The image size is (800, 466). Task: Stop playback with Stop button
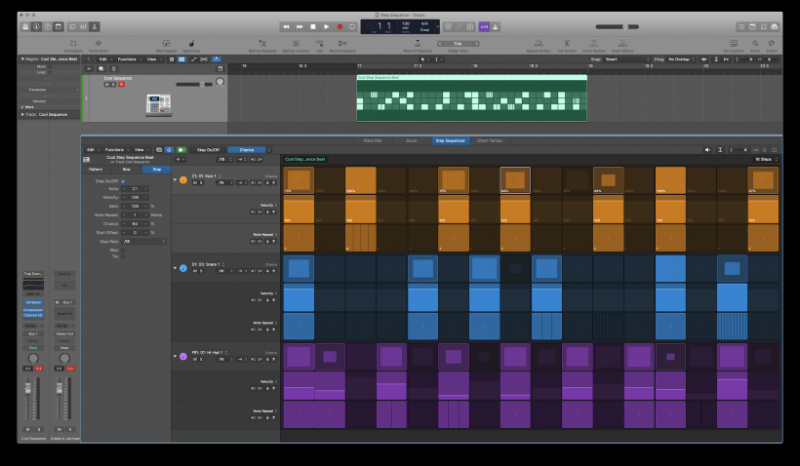point(313,27)
